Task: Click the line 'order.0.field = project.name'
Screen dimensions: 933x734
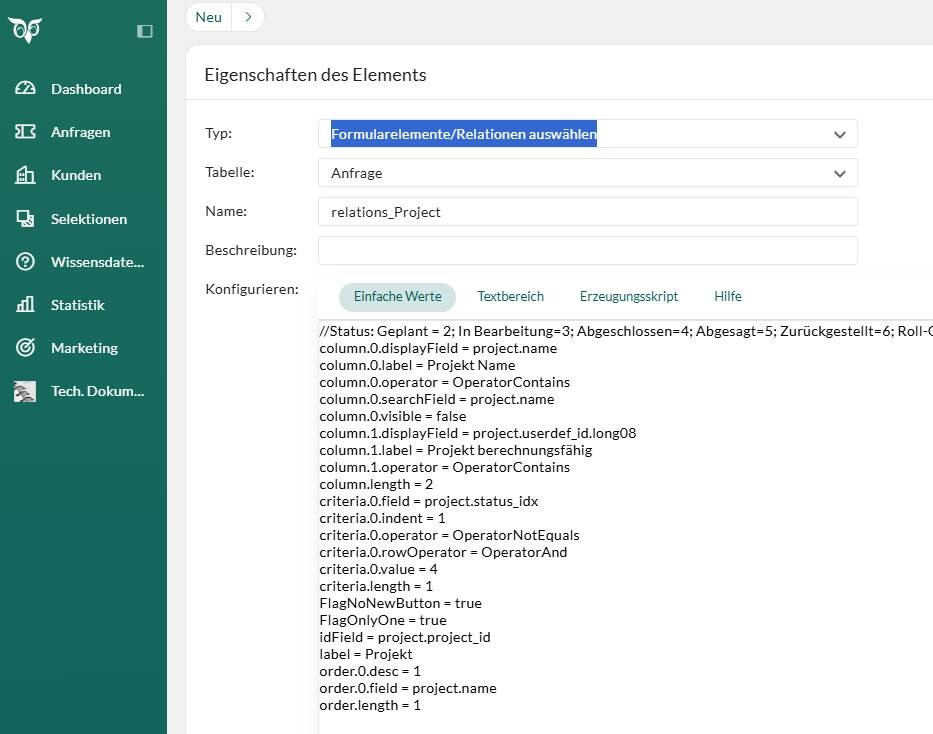Action: click(x=408, y=688)
